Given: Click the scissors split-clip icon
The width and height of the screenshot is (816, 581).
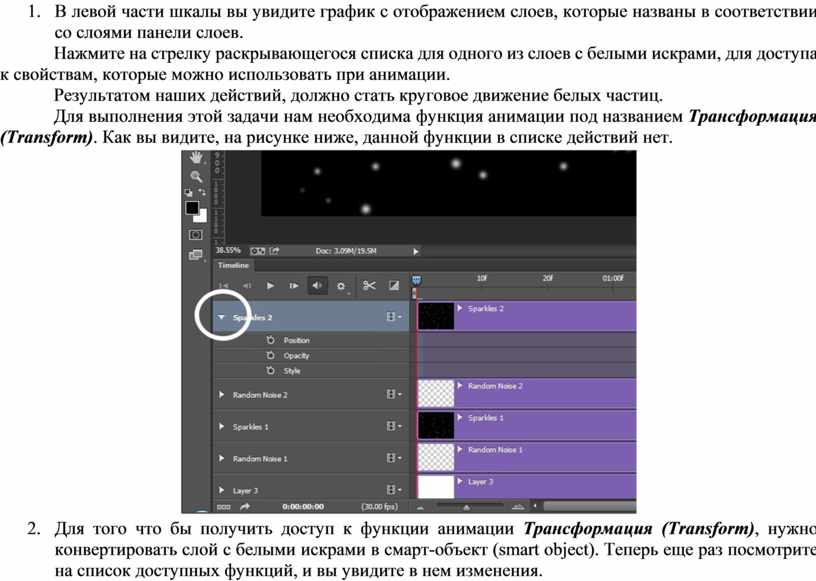Looking at the screenshot, I should [369, 286].
